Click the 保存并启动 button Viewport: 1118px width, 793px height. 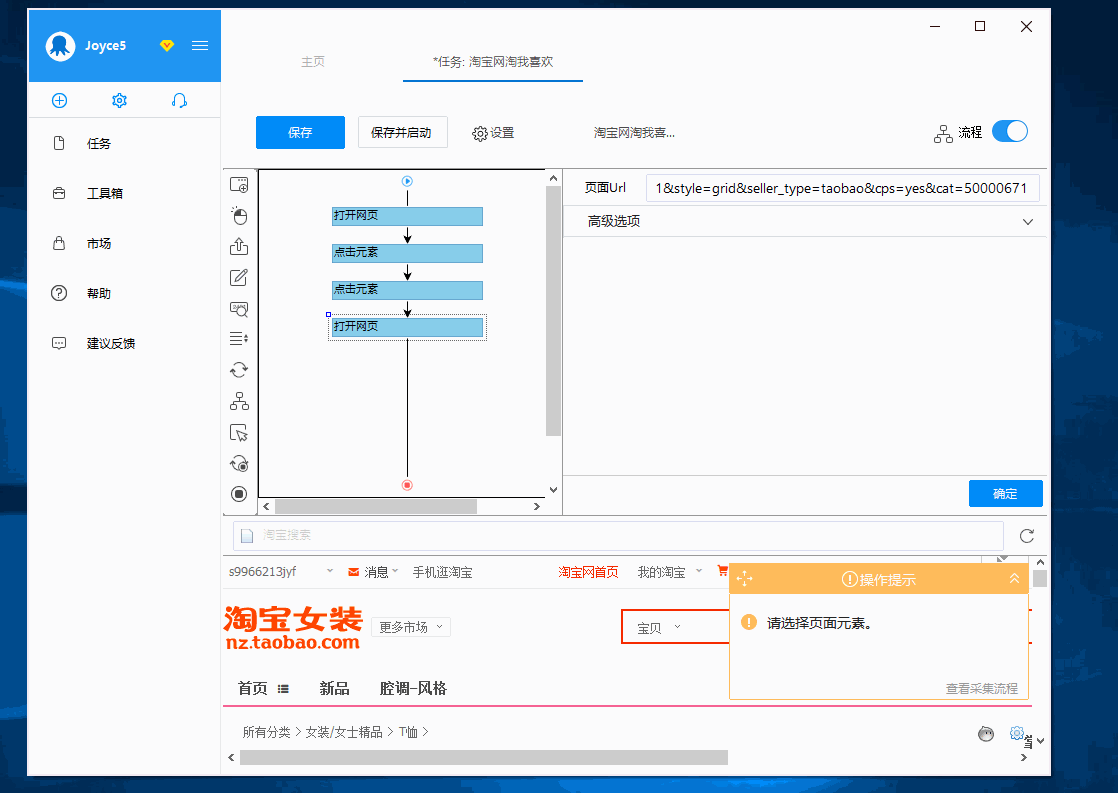coord(402,133)
